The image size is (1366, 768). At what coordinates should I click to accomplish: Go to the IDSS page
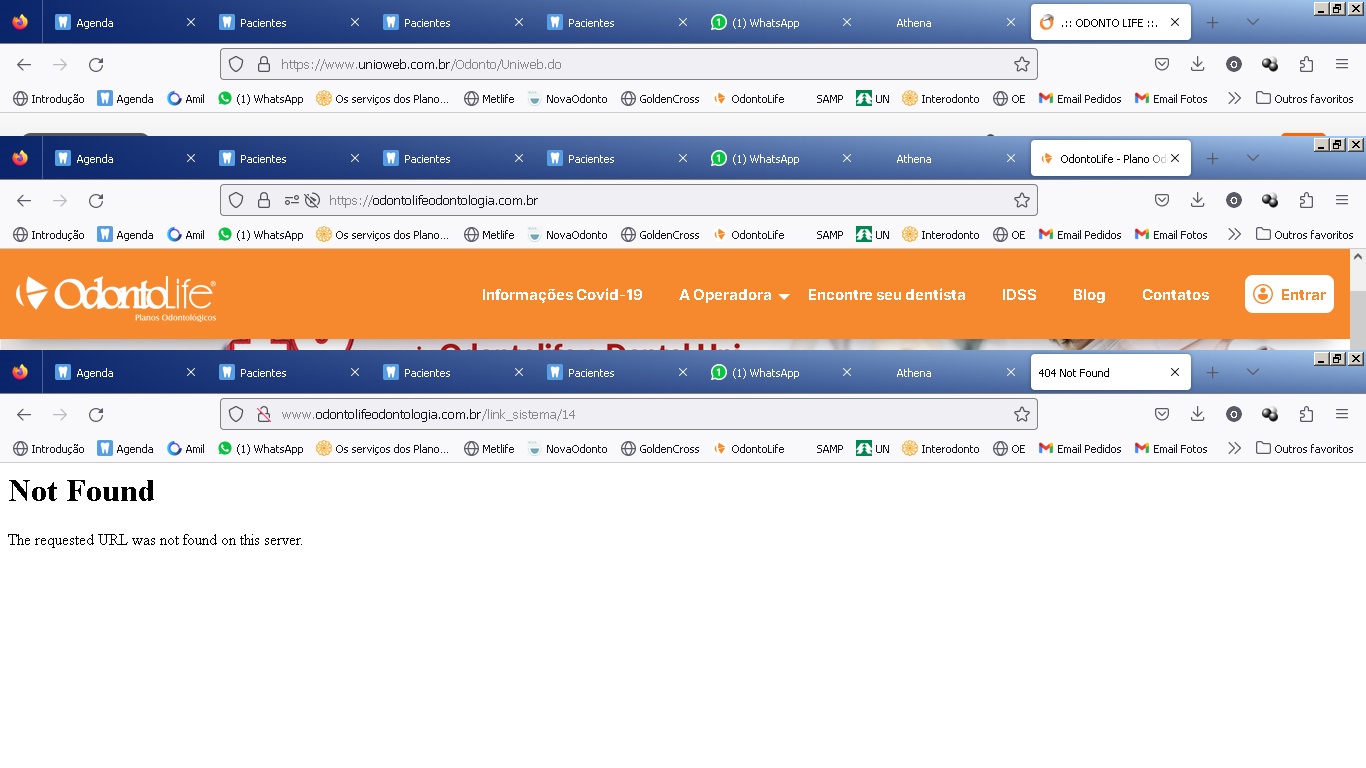tap(1019, 295)
